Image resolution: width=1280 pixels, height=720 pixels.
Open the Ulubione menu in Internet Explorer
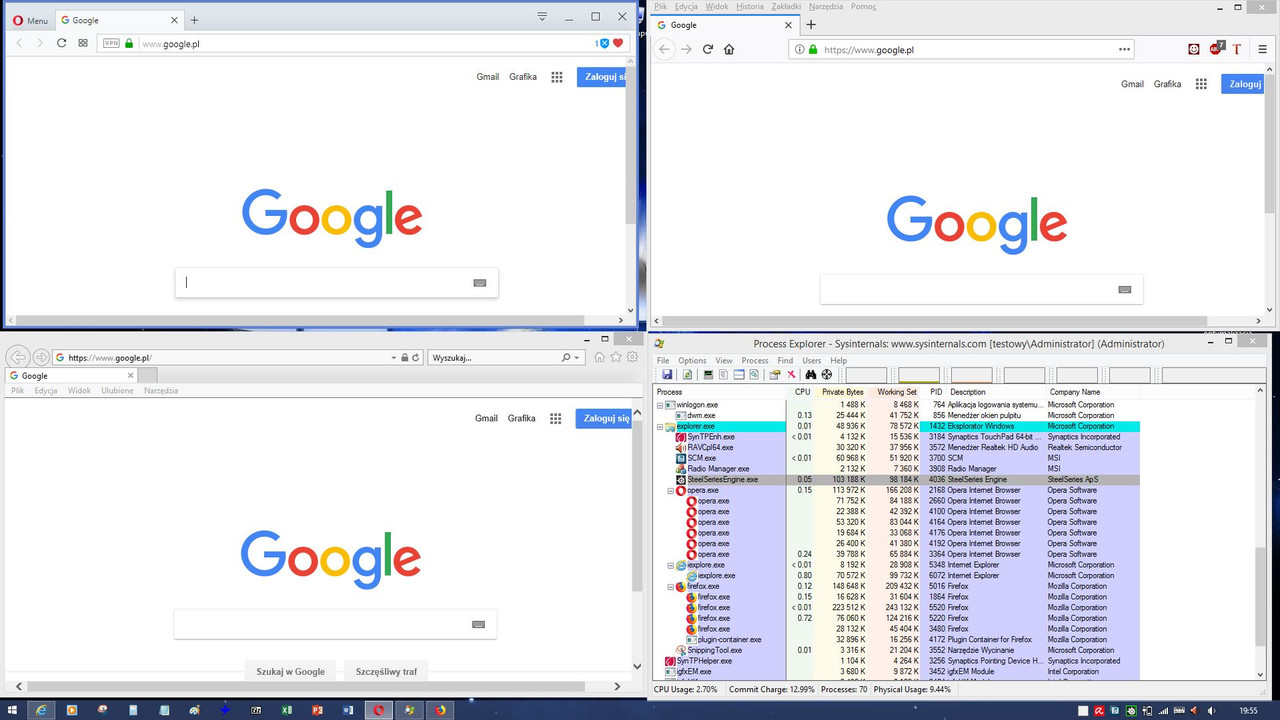pyautogui.click(x=117, y=391)
